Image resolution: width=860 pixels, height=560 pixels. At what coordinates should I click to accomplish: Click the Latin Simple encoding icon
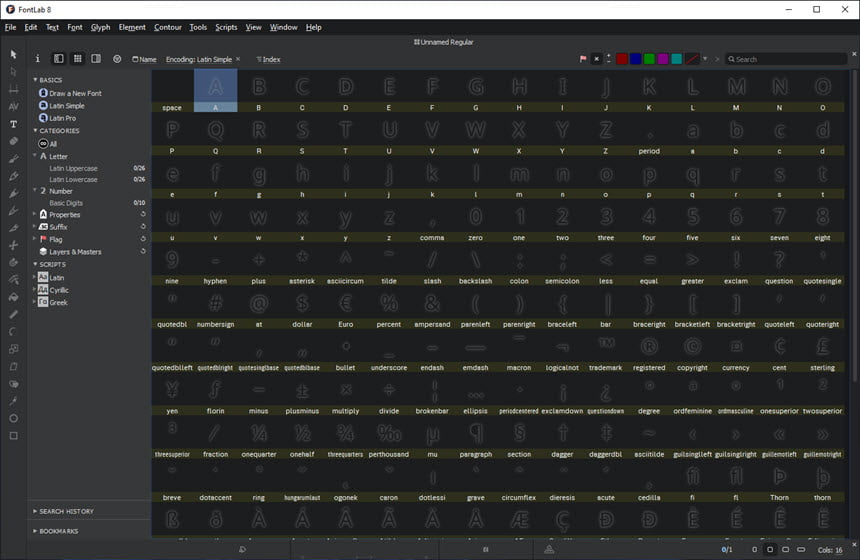pyautogui.click(x=43, y=105)
